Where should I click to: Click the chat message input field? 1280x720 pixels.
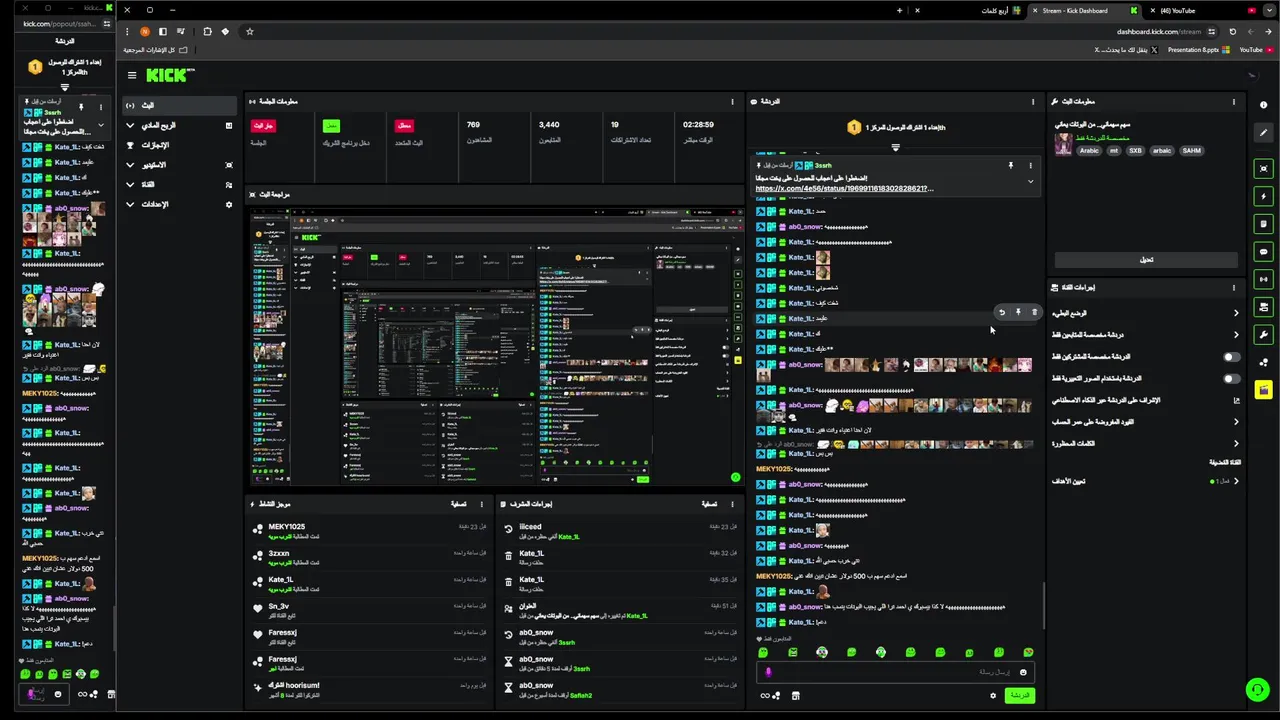click(895, 672)
